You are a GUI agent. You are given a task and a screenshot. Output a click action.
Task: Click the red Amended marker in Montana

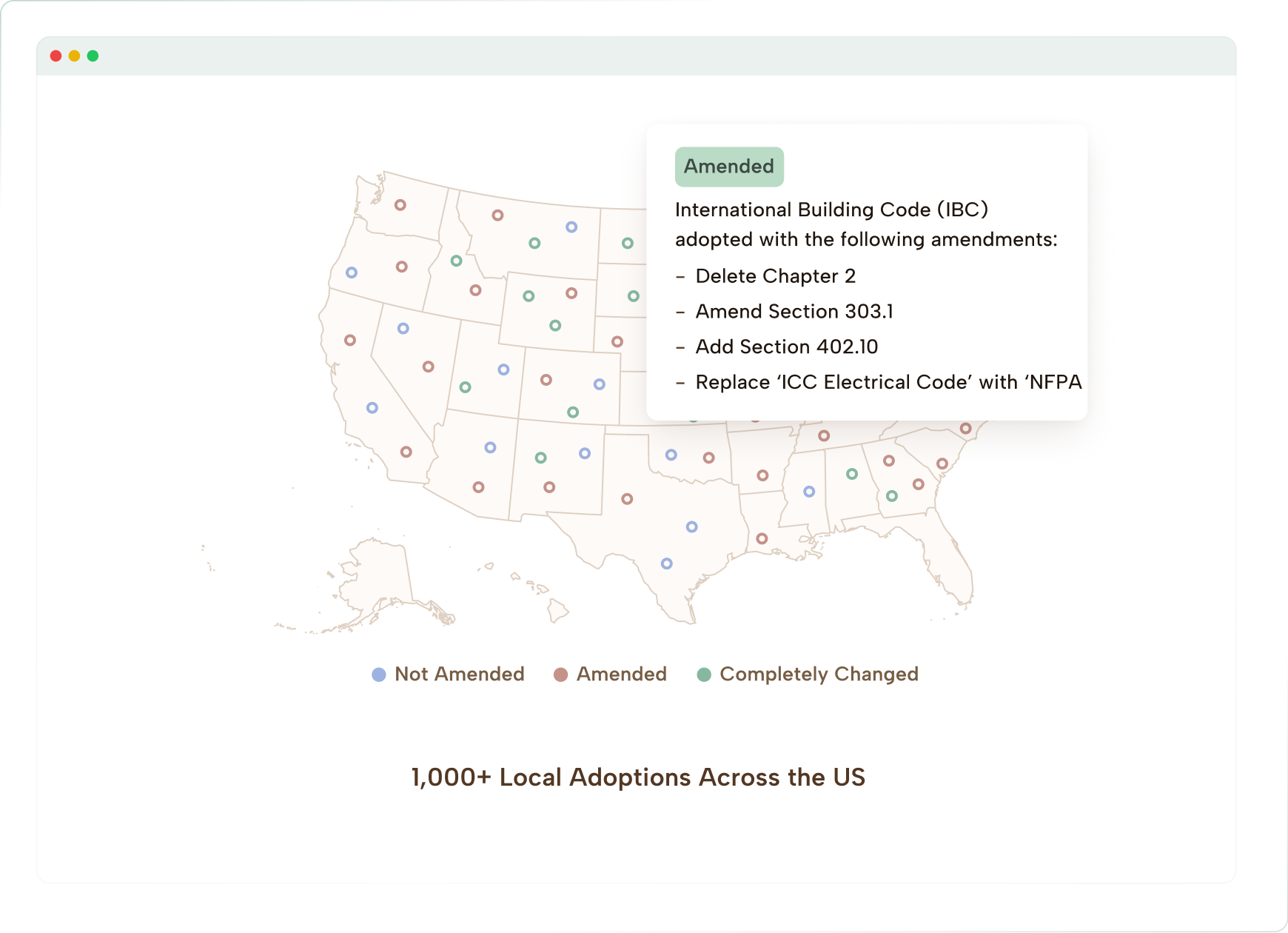(x=498, y=215)
